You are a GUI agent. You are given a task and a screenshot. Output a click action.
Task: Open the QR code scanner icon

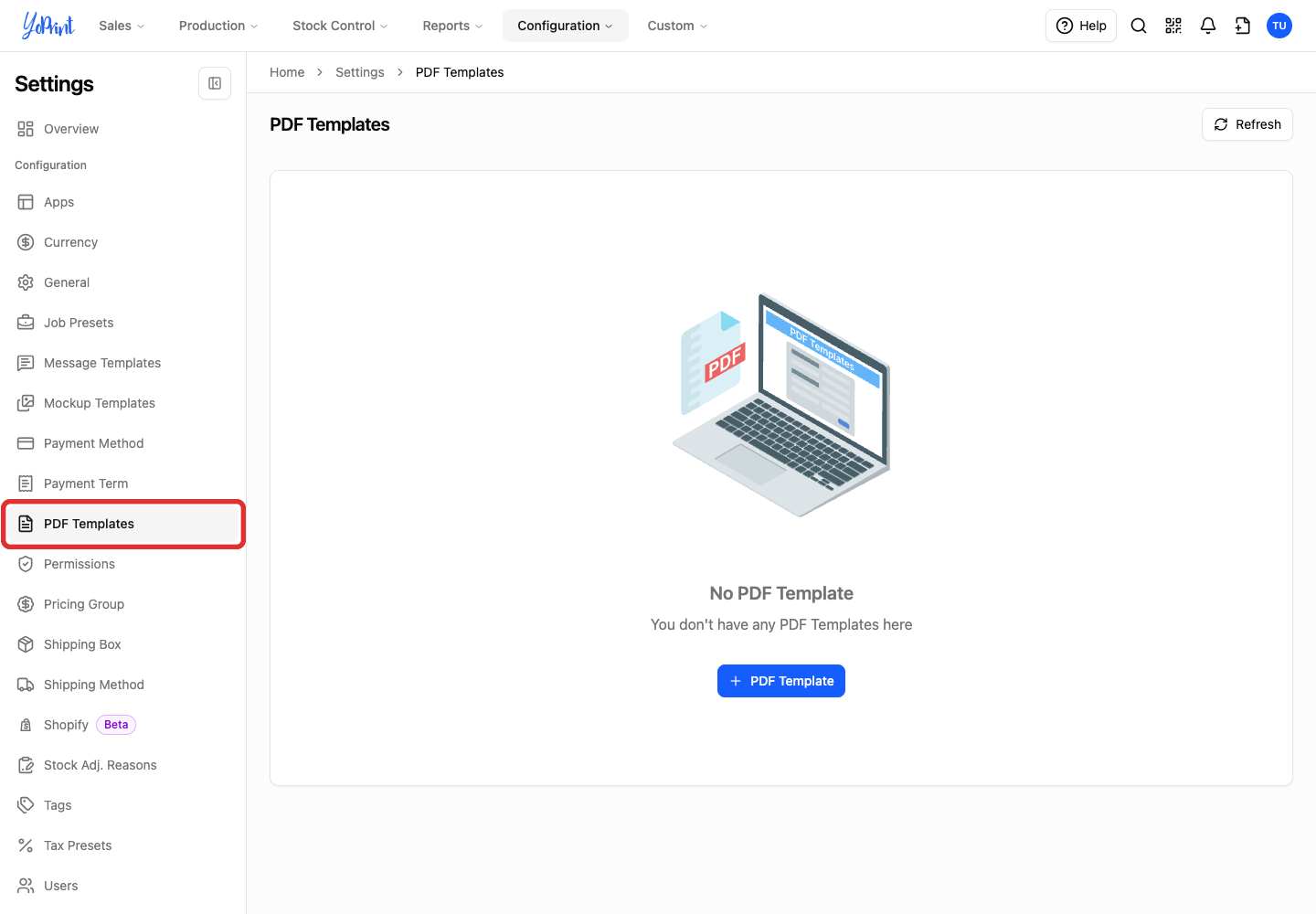pyautogui.click(x=1173, y=26)
